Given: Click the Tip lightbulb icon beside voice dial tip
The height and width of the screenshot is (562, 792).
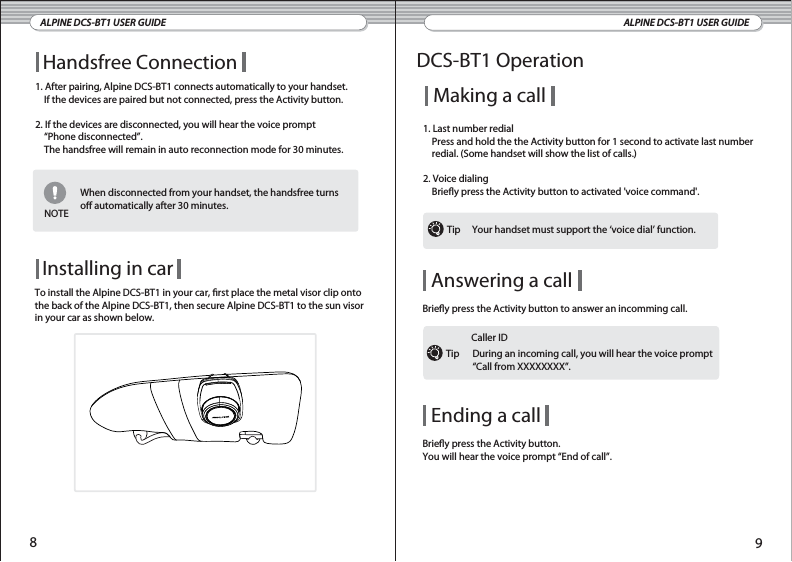Looking at the screenshot, I should tap(435, 229).
